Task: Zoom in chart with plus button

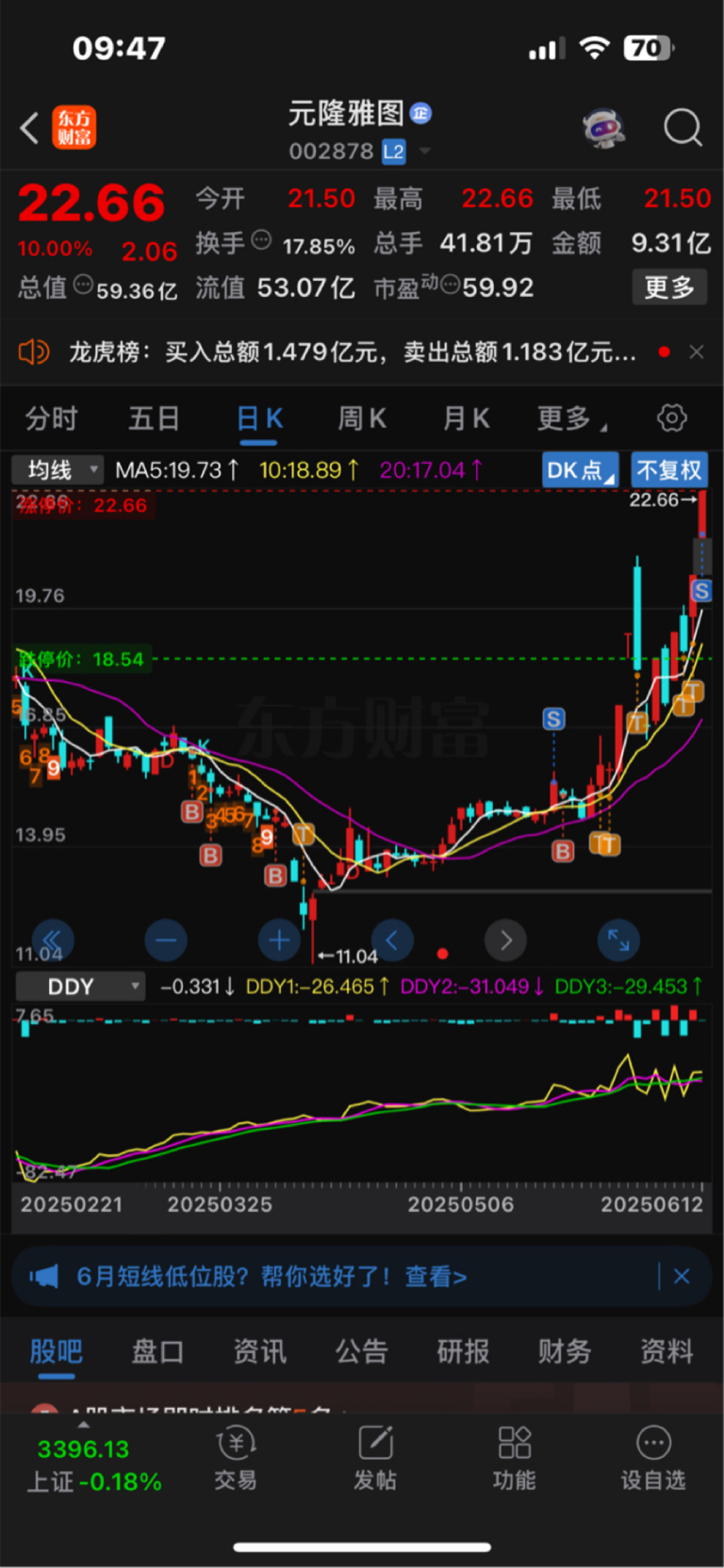Action: click(x=279, y=939)
